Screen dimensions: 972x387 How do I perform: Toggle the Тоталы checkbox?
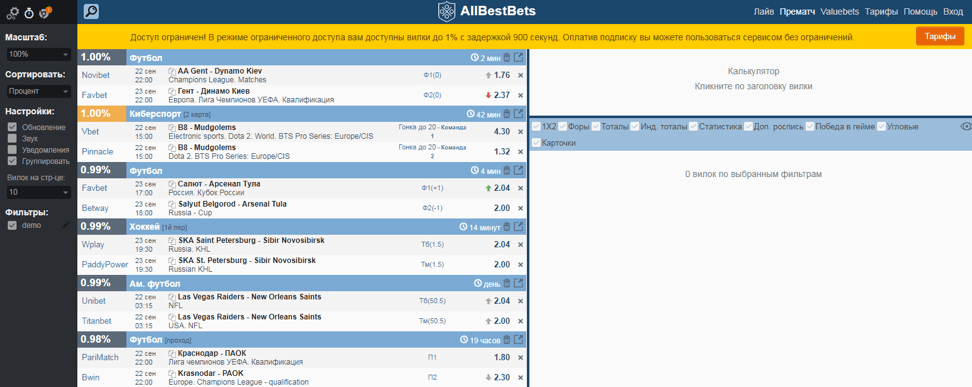(x=596, y=127)
